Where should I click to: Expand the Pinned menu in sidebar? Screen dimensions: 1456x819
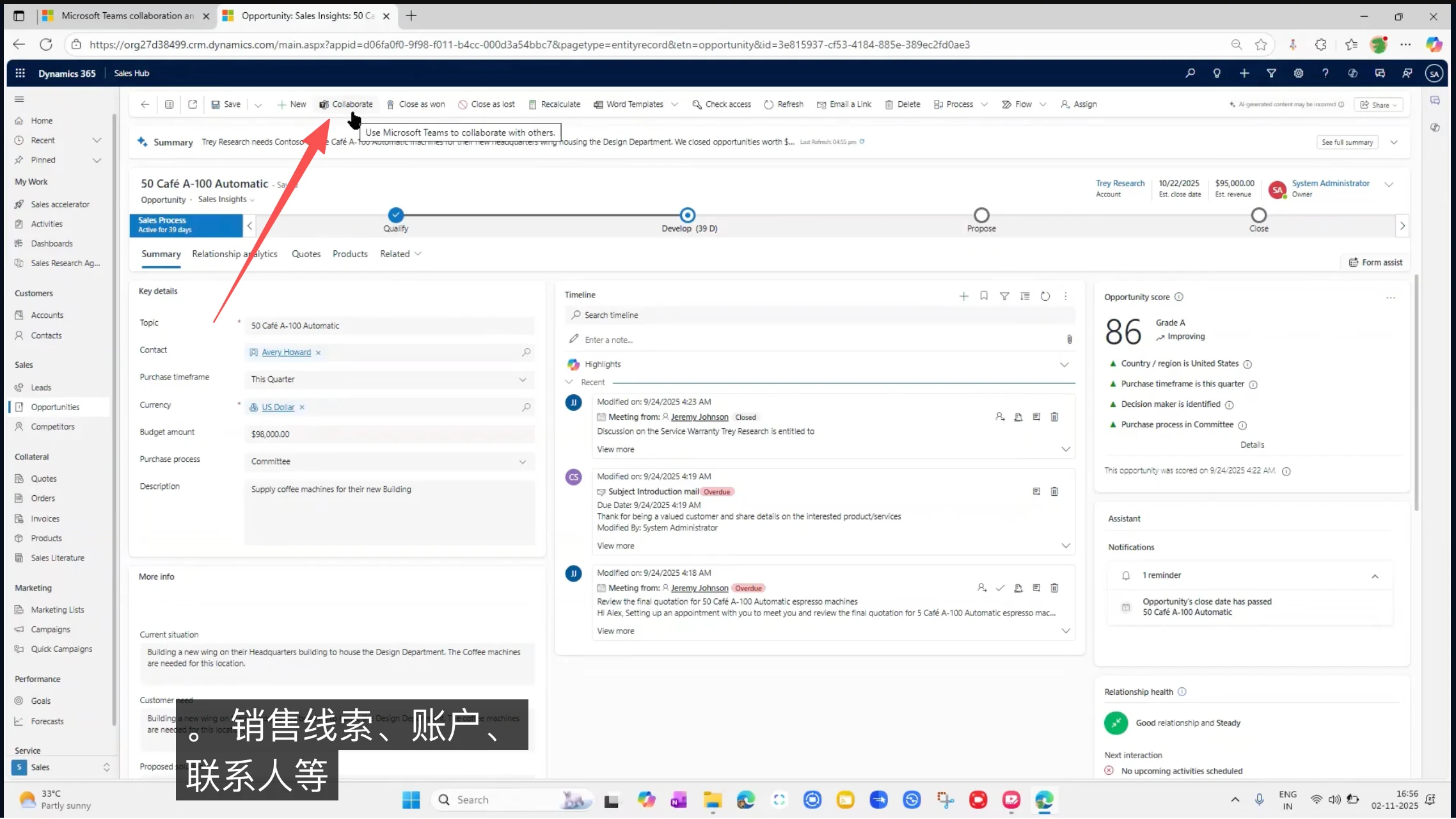(97, 160)
